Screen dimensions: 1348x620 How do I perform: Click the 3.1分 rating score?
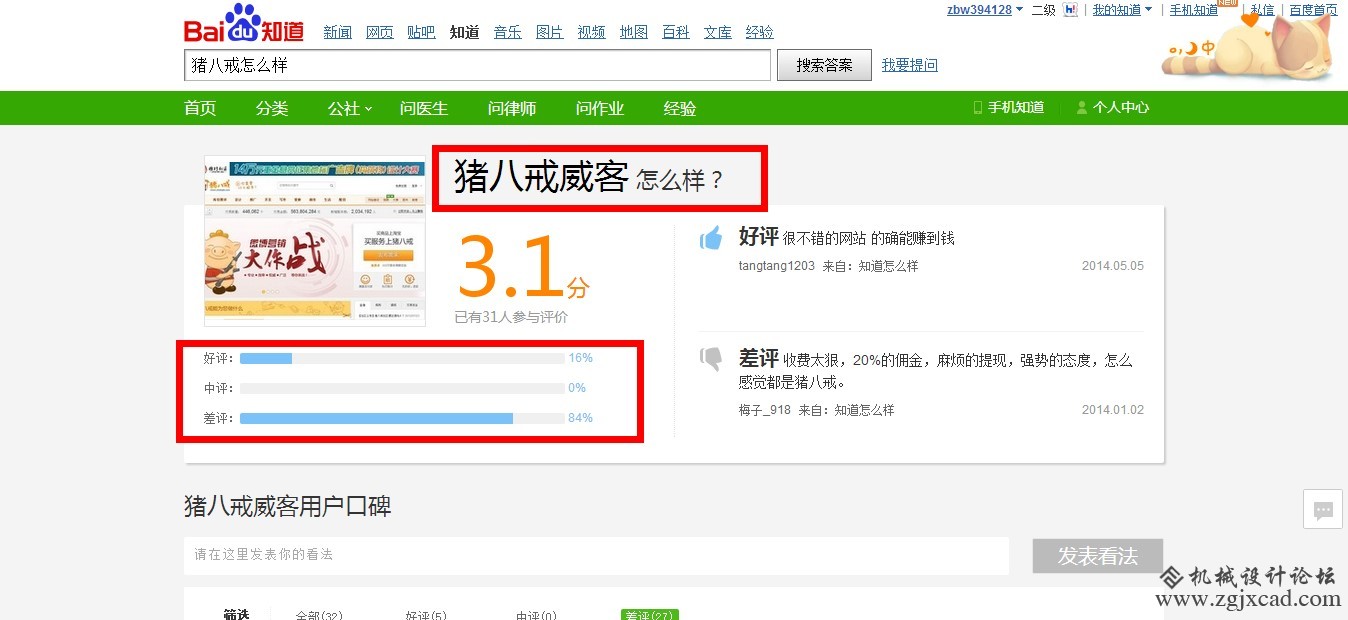point(523,268)
